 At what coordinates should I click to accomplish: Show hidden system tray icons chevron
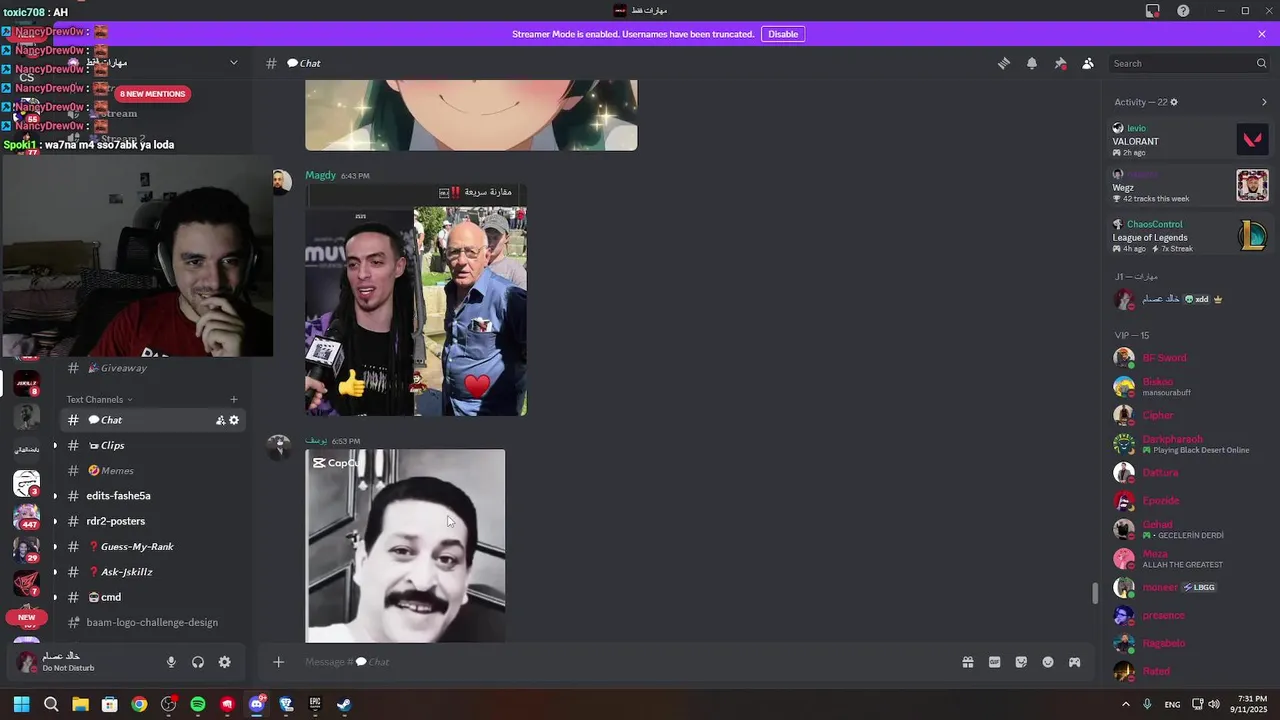pyautogui.click(x=1126, y=704)
